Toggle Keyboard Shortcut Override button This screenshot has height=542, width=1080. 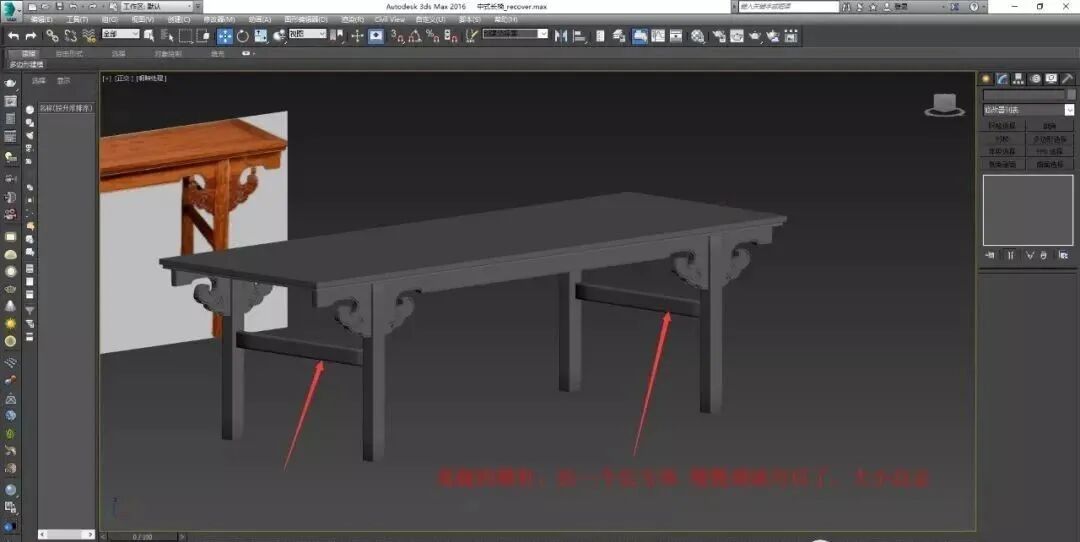[x=376, y=36]
